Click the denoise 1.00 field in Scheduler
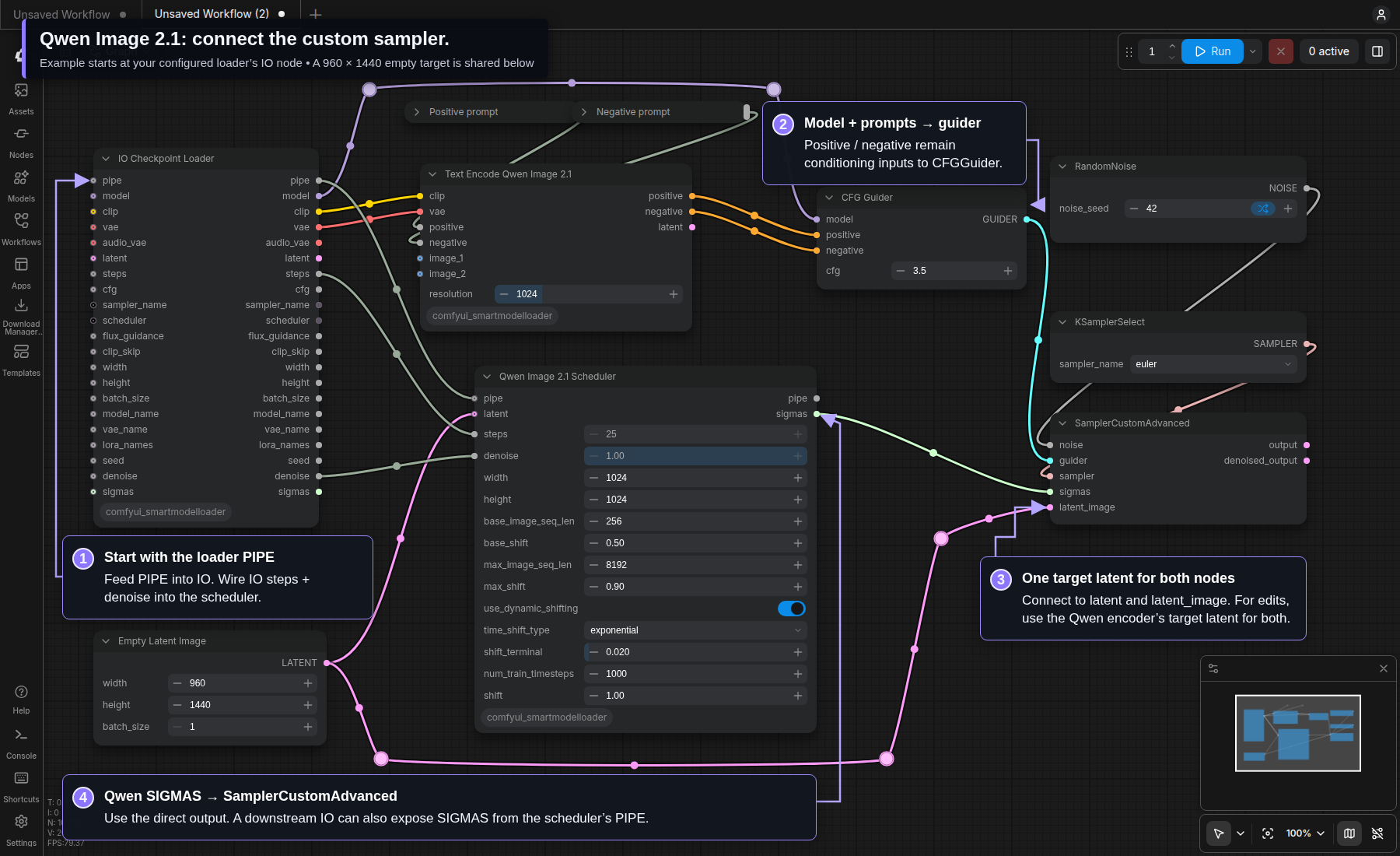Screen dimensions: 1400x856 (x=695, y=456)
